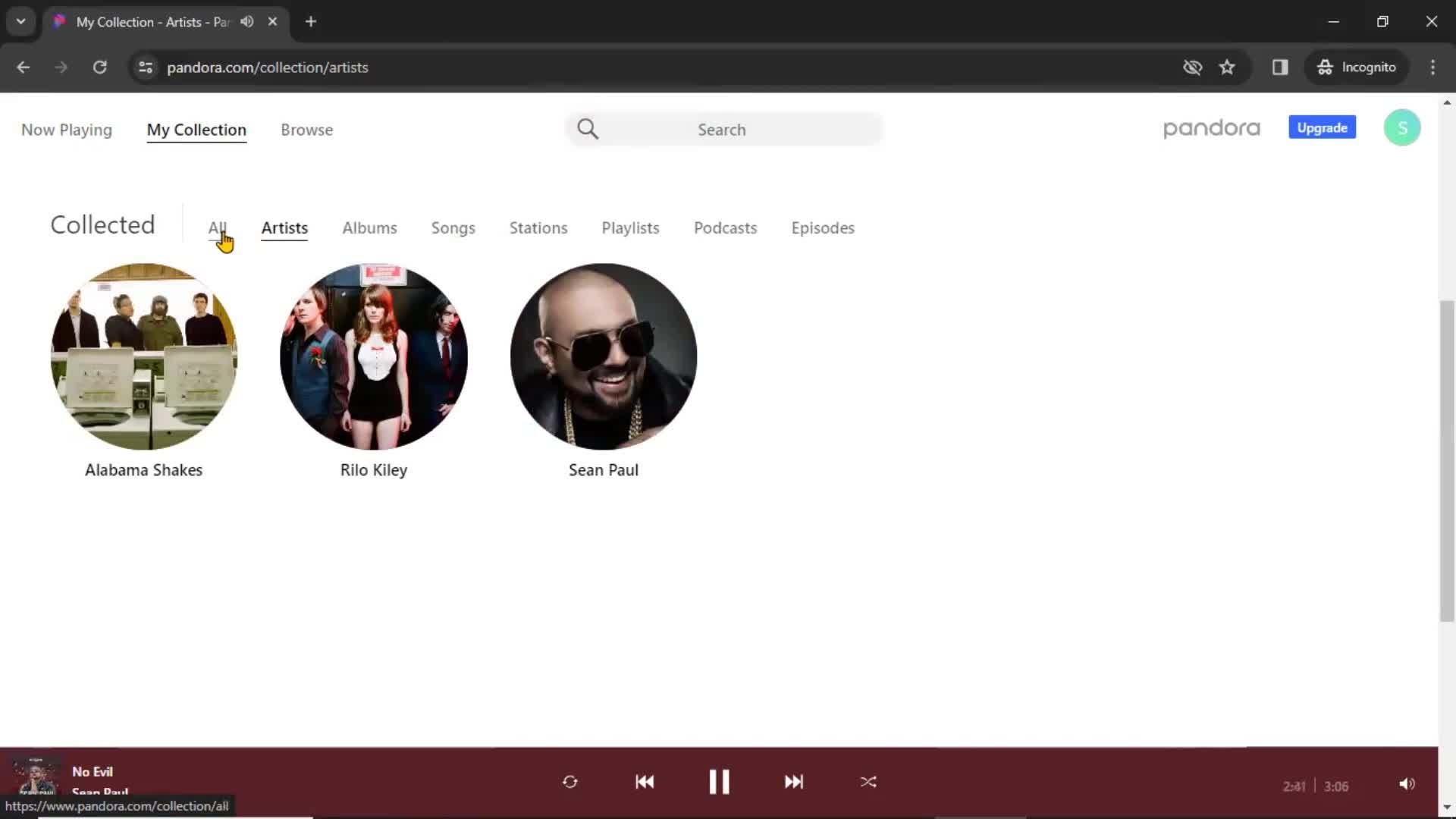Image resolution: width=1456 pixels, height=819 pixels.
Task: Go back to previous track
Action: [645, 782]
